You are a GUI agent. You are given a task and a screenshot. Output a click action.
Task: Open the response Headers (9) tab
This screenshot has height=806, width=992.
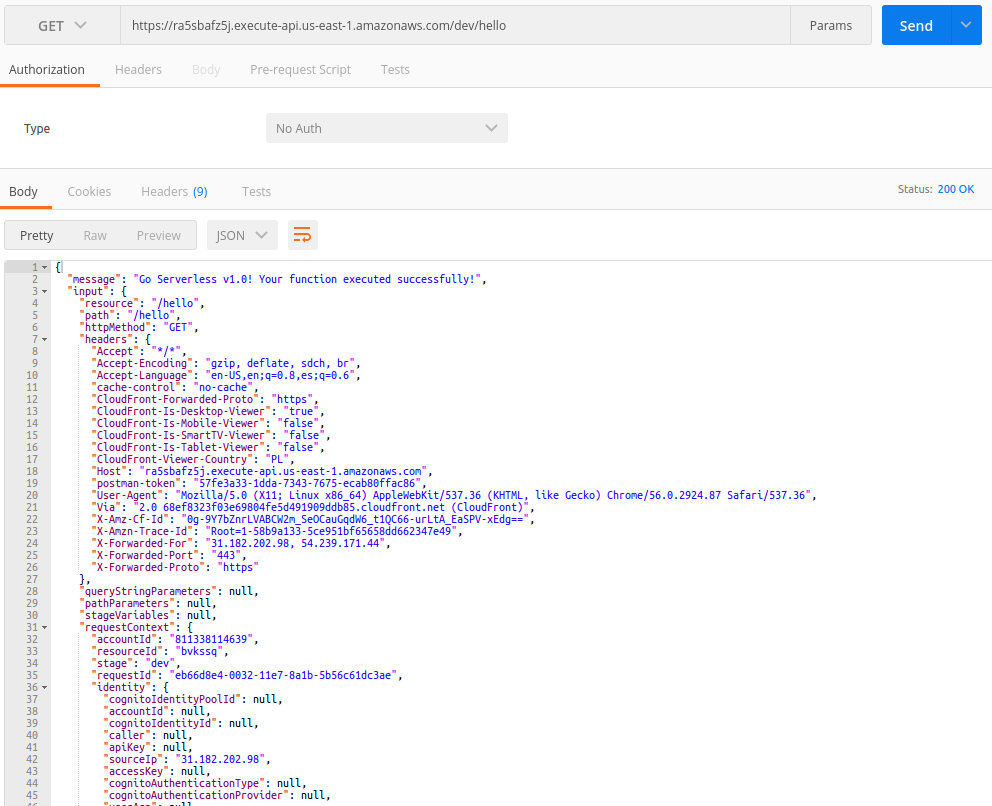coord(174,192)
